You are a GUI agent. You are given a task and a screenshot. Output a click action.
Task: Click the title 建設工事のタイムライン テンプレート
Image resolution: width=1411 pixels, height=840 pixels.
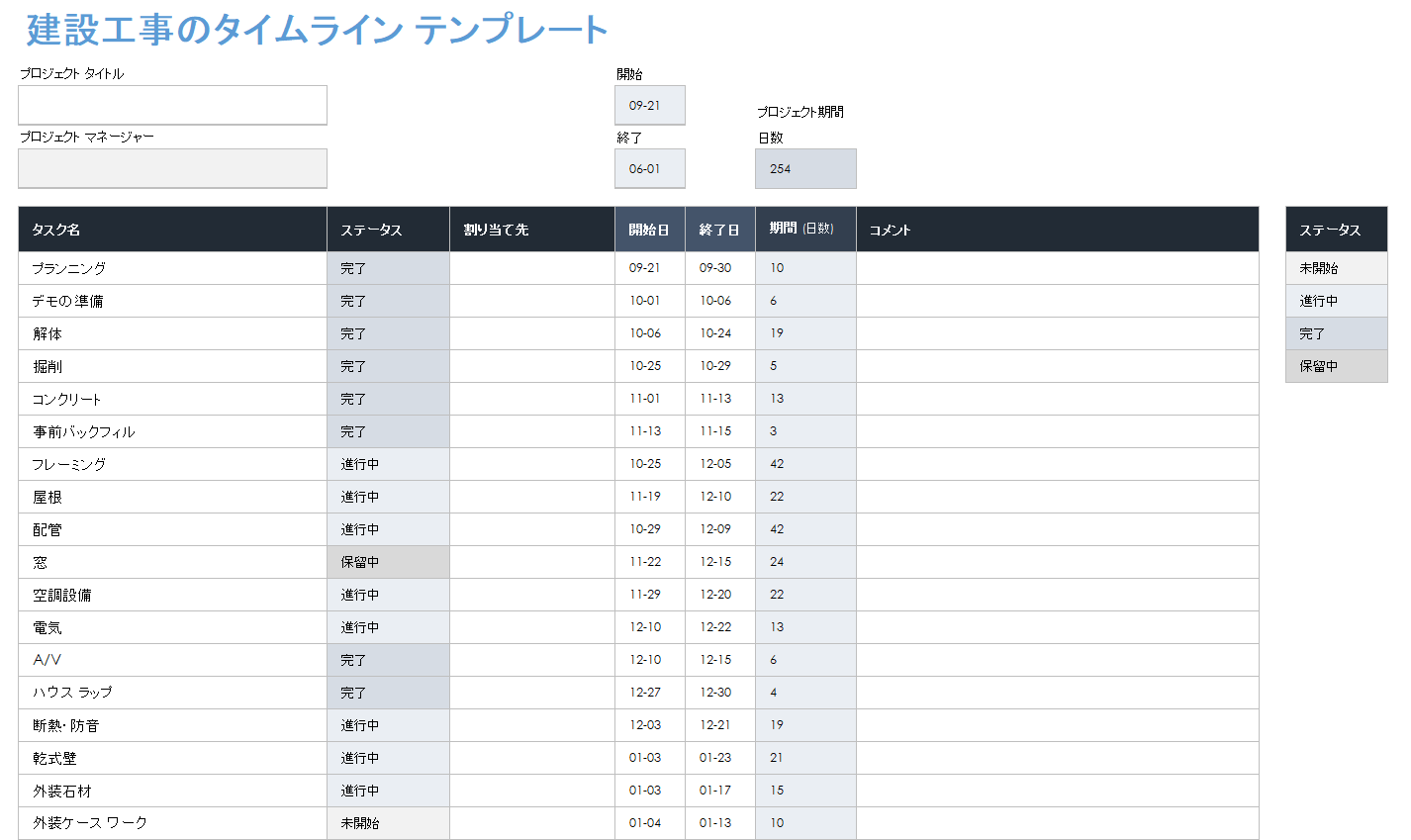click(x=317, y=30)
